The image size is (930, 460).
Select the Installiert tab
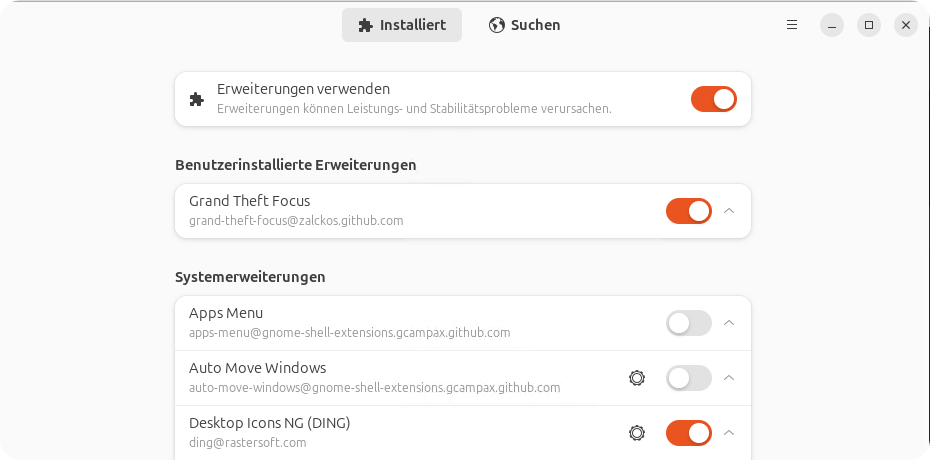coord(402,25)
